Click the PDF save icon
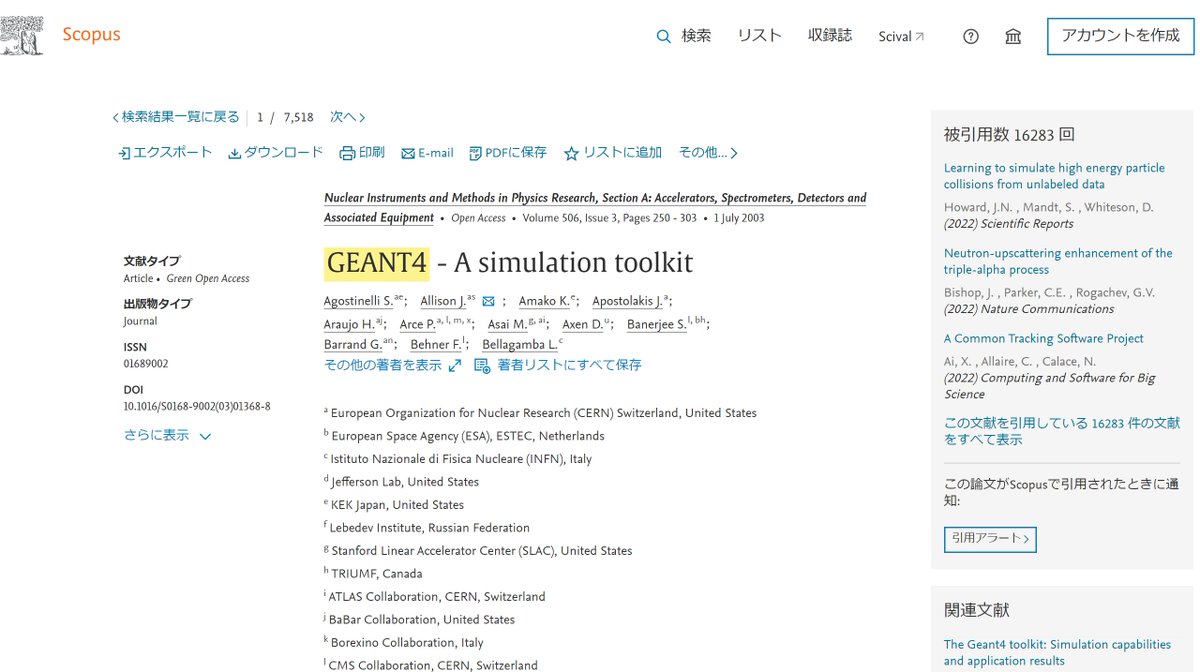 click(475, 153)
